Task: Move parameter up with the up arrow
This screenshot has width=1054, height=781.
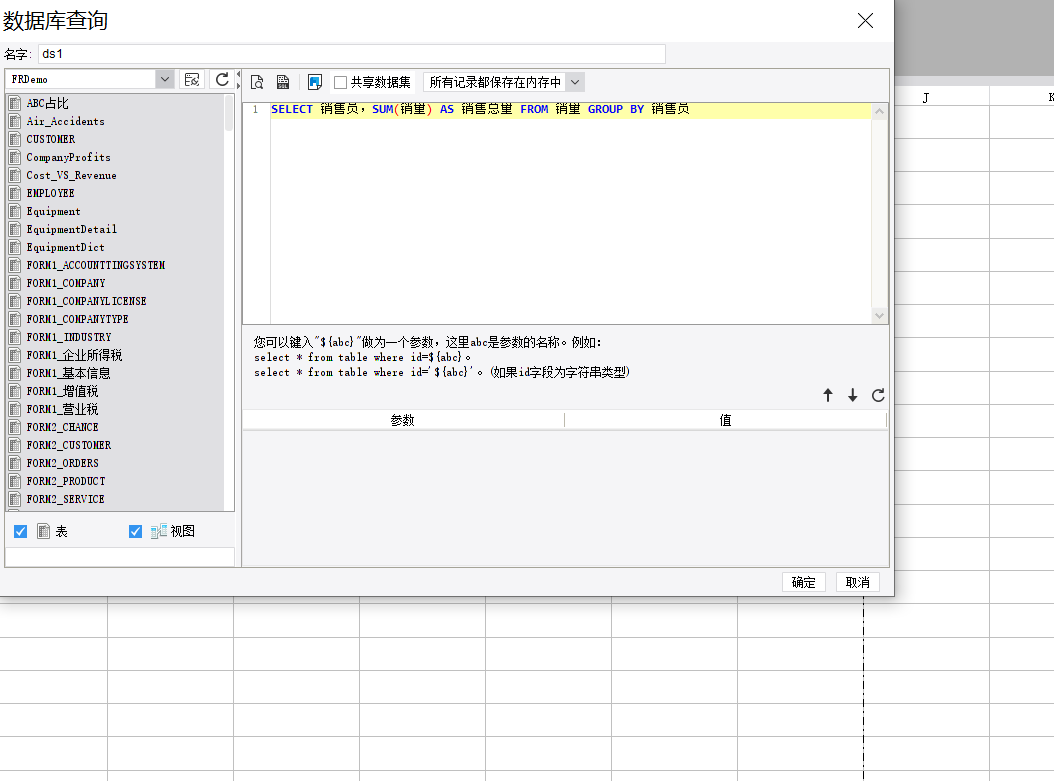Action: [x=828, y=395]
